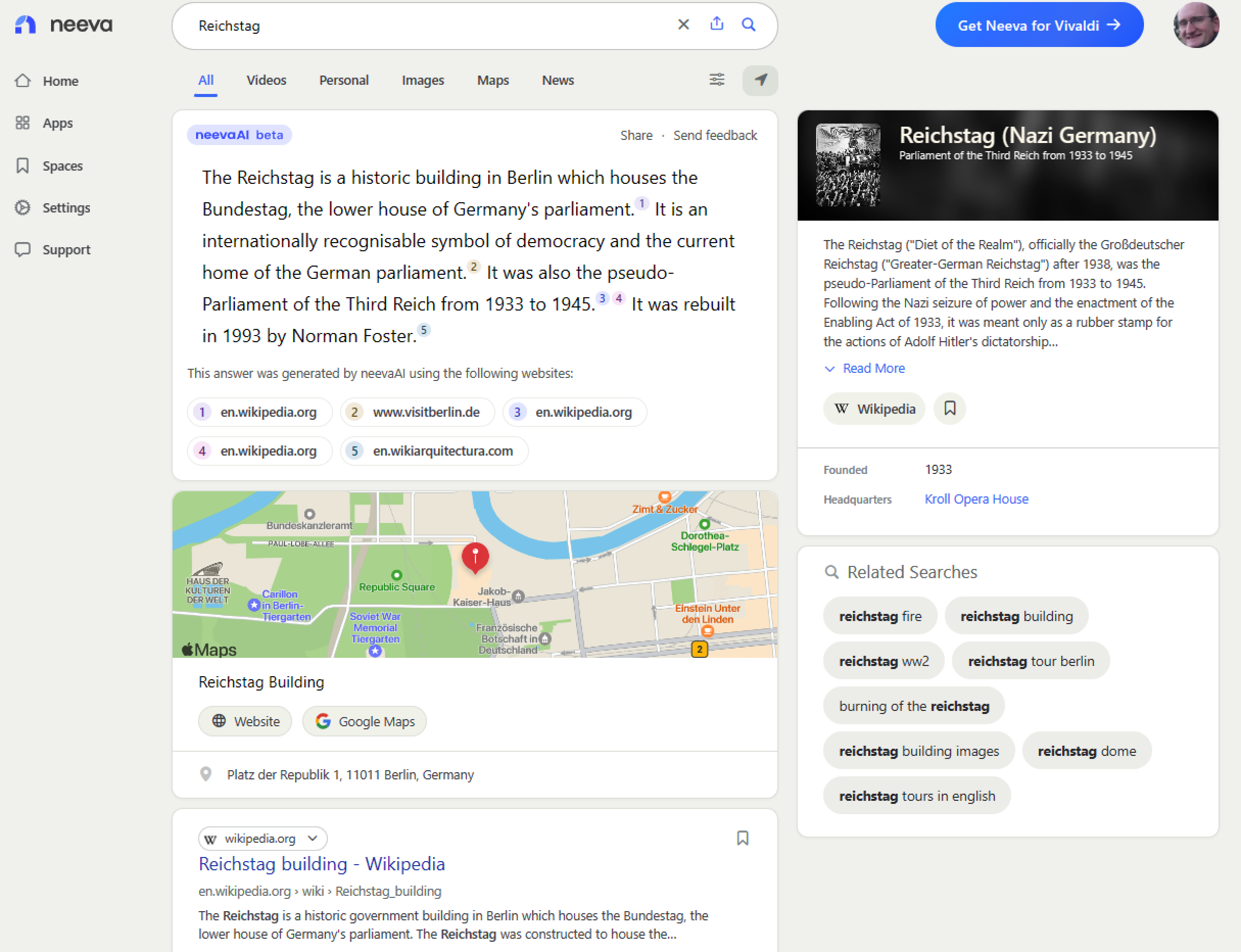
Task: Clear the search box with X icon
Action: click(x=683, y=25)
